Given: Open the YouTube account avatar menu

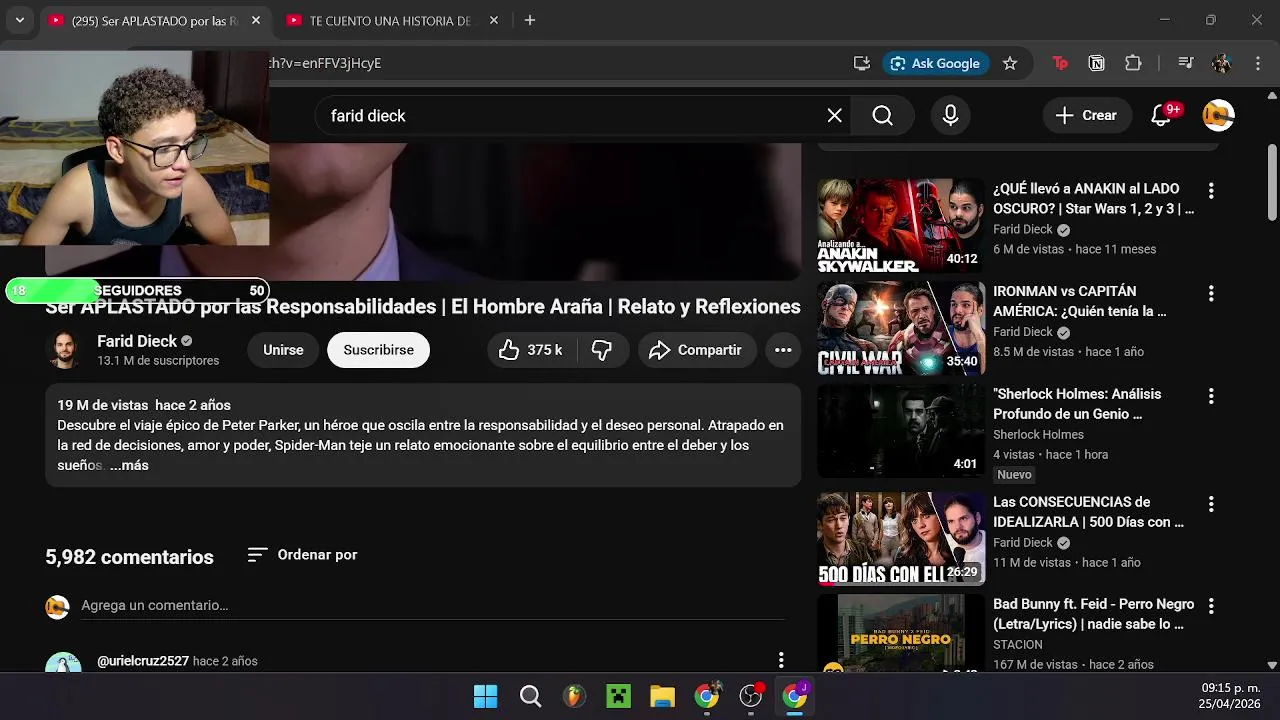Looking at the screenshot, I should (x=1219, y=116).
